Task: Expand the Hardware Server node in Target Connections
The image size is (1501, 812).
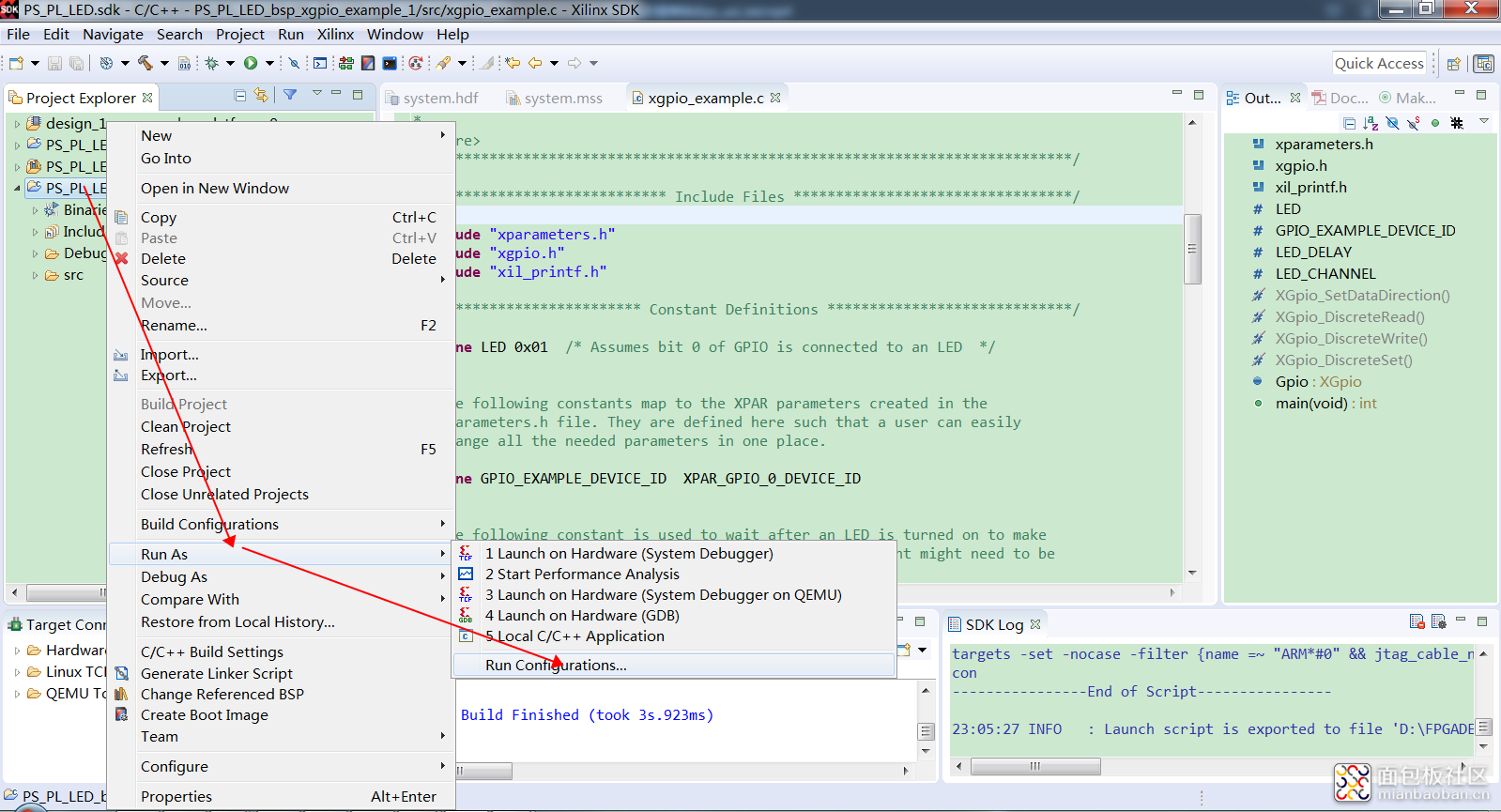Action: pos(17,651)
